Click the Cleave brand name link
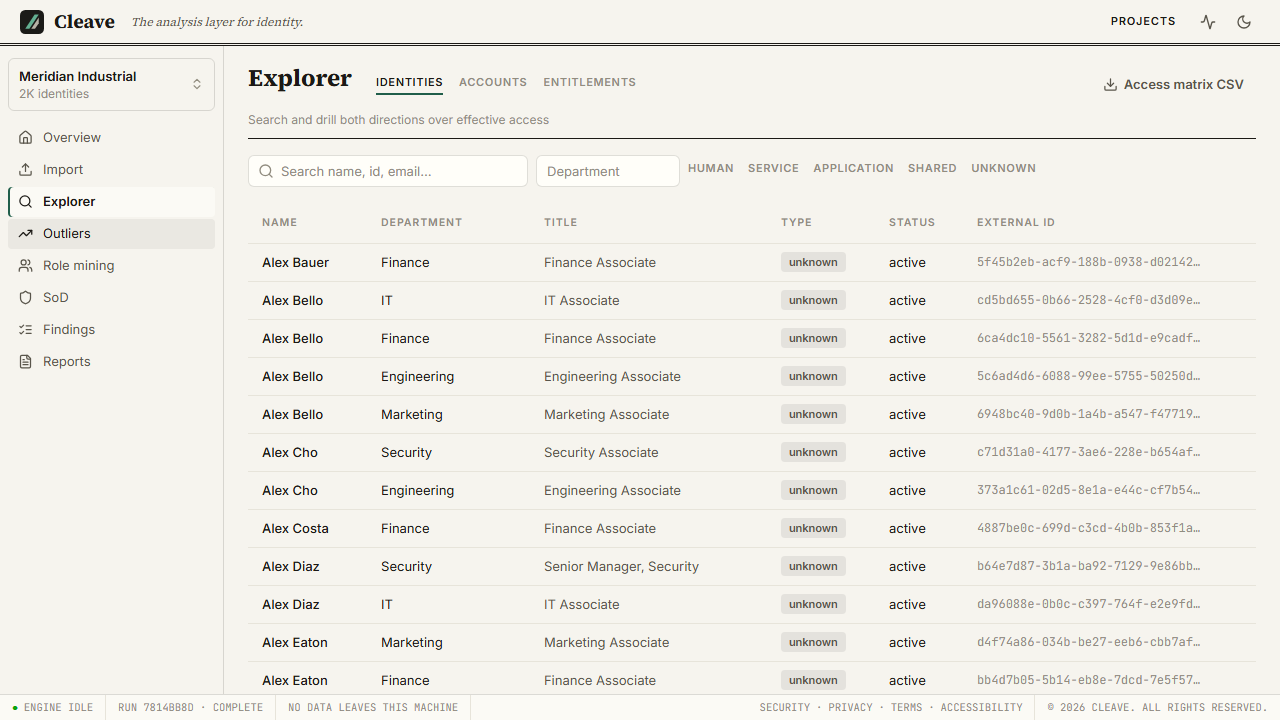 (x=84, y=22)
